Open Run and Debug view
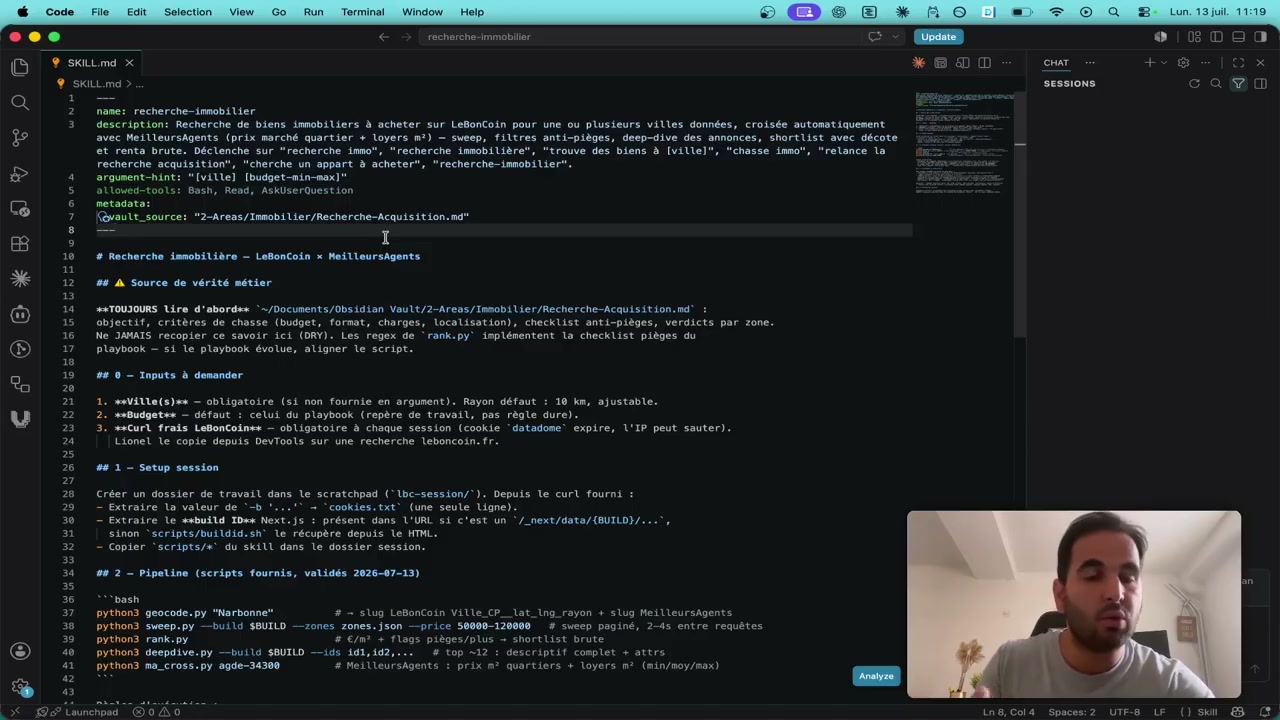Viewport: 1280px width, 720px height. (20, 173)
